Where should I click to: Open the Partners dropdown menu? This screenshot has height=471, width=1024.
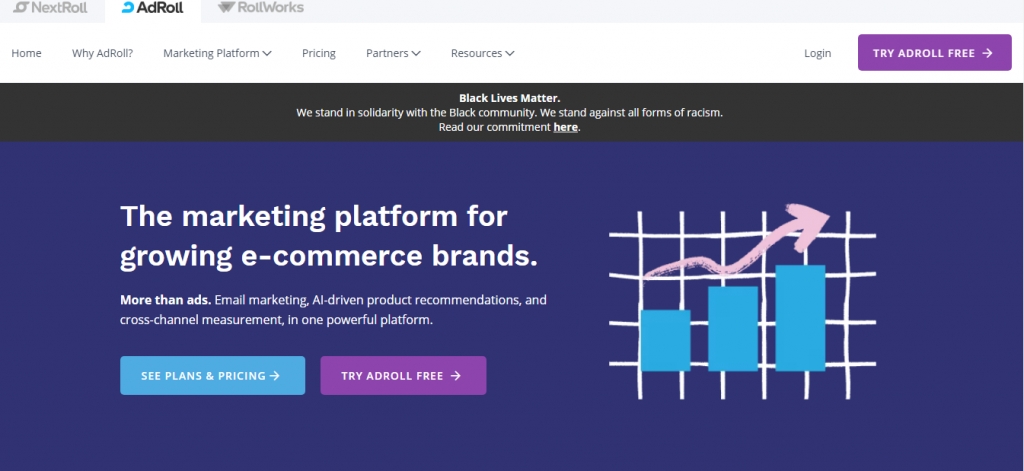[393, 53]
